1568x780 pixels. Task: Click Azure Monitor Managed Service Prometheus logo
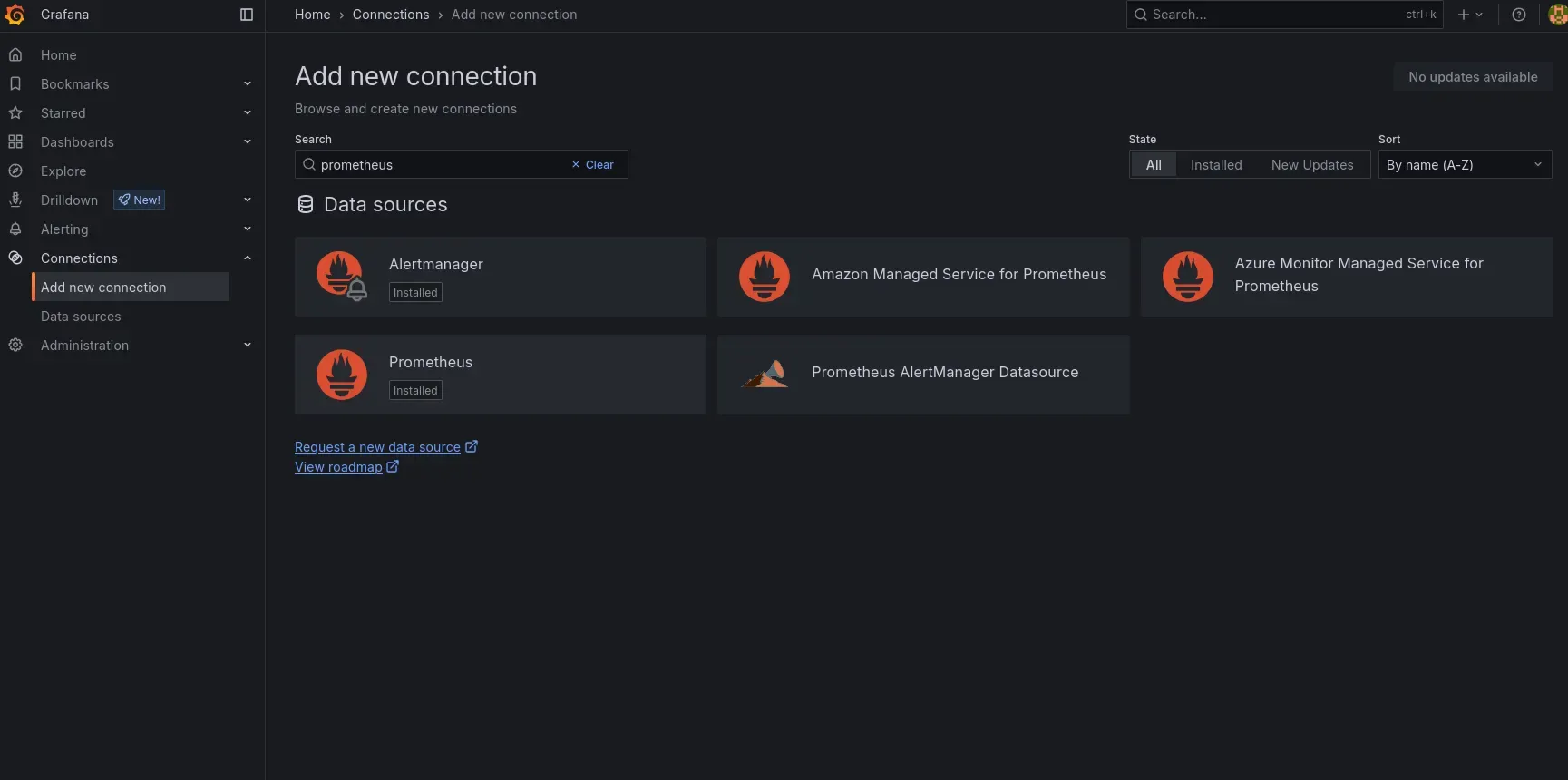[1188, 277]
